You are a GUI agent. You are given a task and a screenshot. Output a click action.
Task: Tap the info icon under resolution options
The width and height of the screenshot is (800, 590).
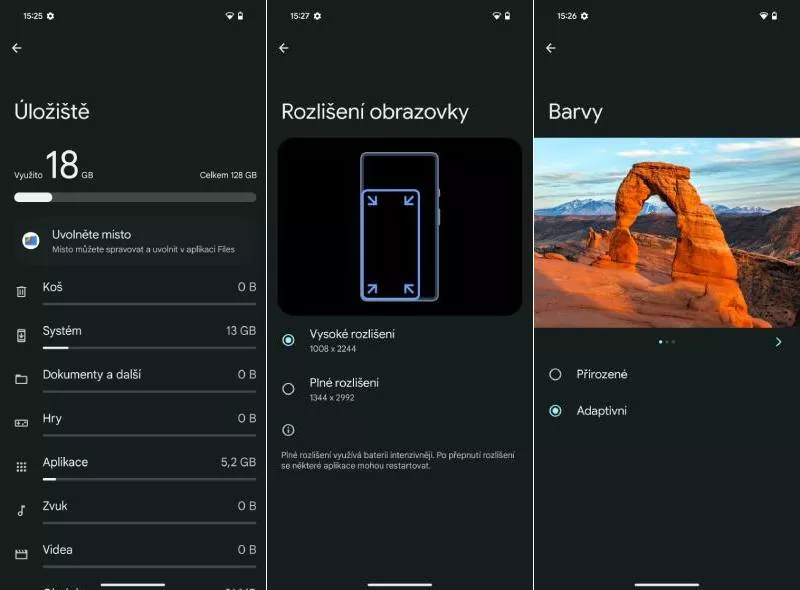[288, 430]
